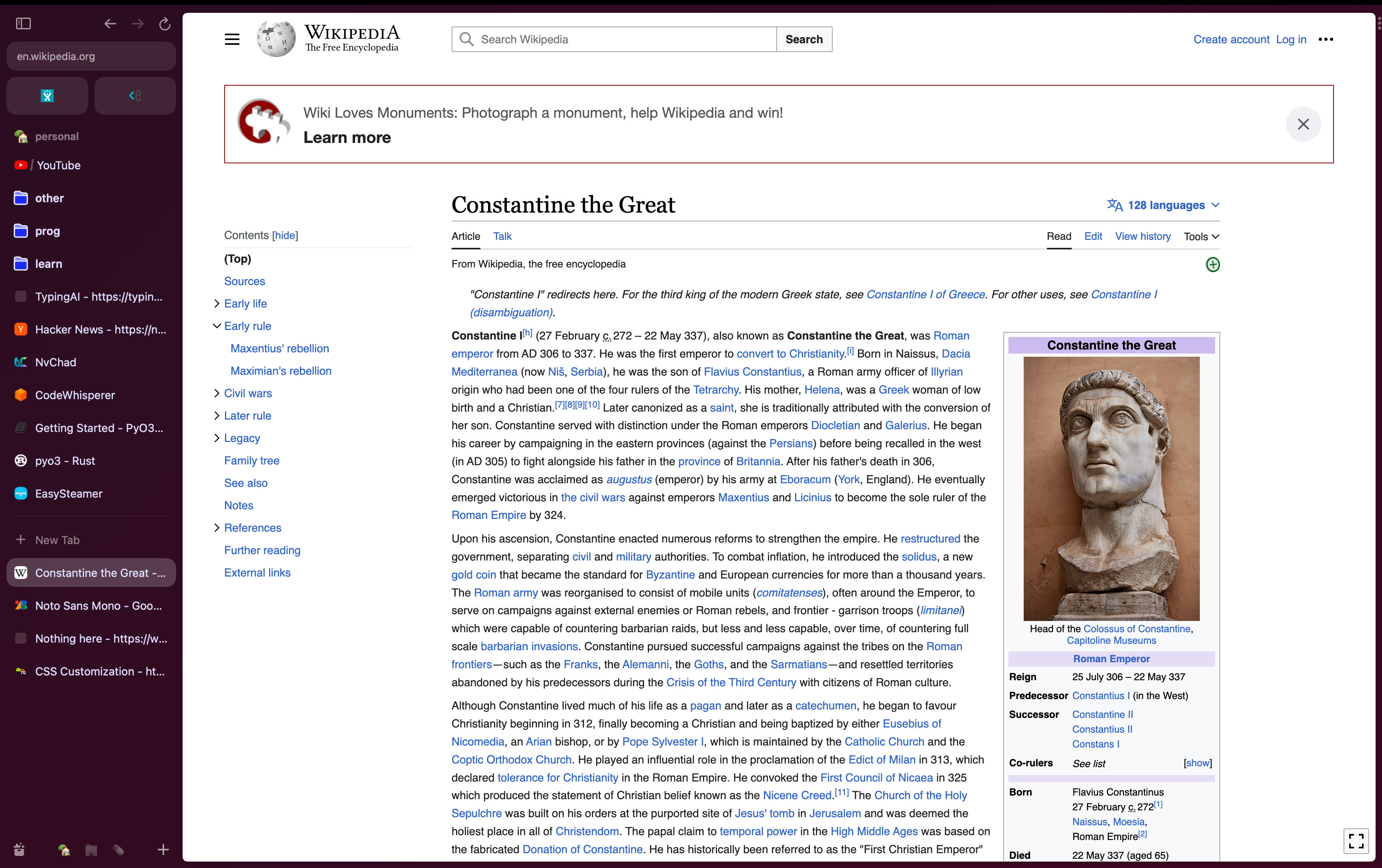The width and height of the screenshot is (1382, 868).
Task: Toggle the full-width page layout icon
Action: tap(1356, 841)
